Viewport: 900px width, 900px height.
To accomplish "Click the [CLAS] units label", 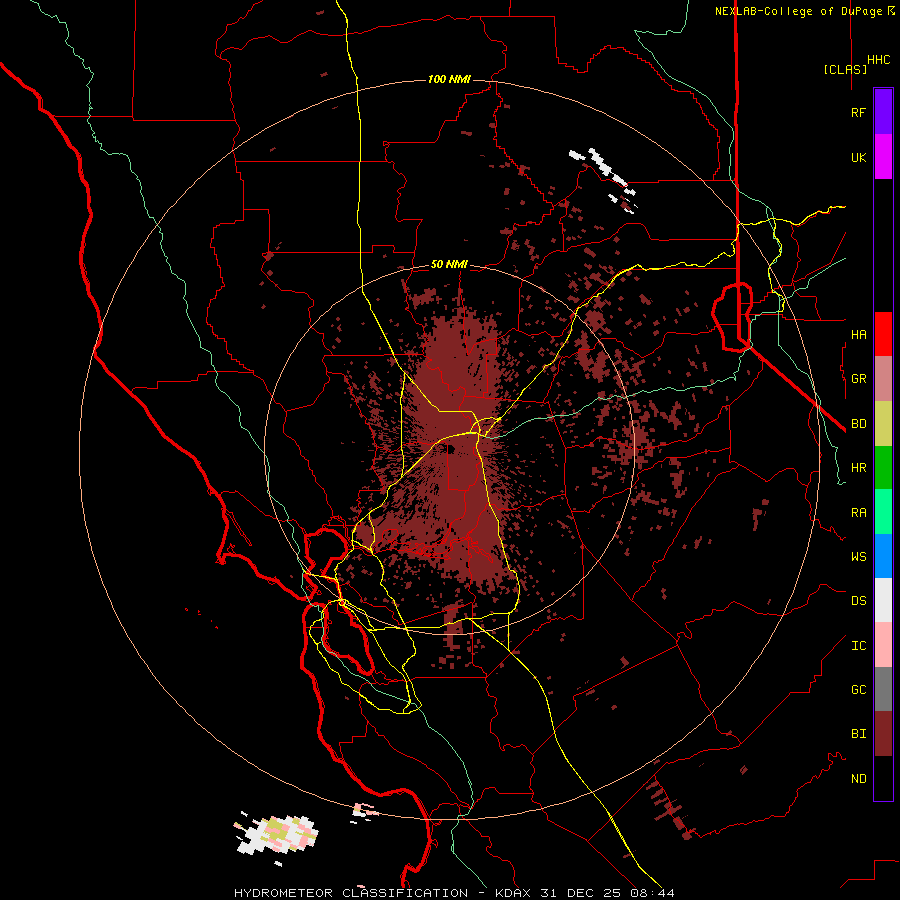I will [845, 70].
